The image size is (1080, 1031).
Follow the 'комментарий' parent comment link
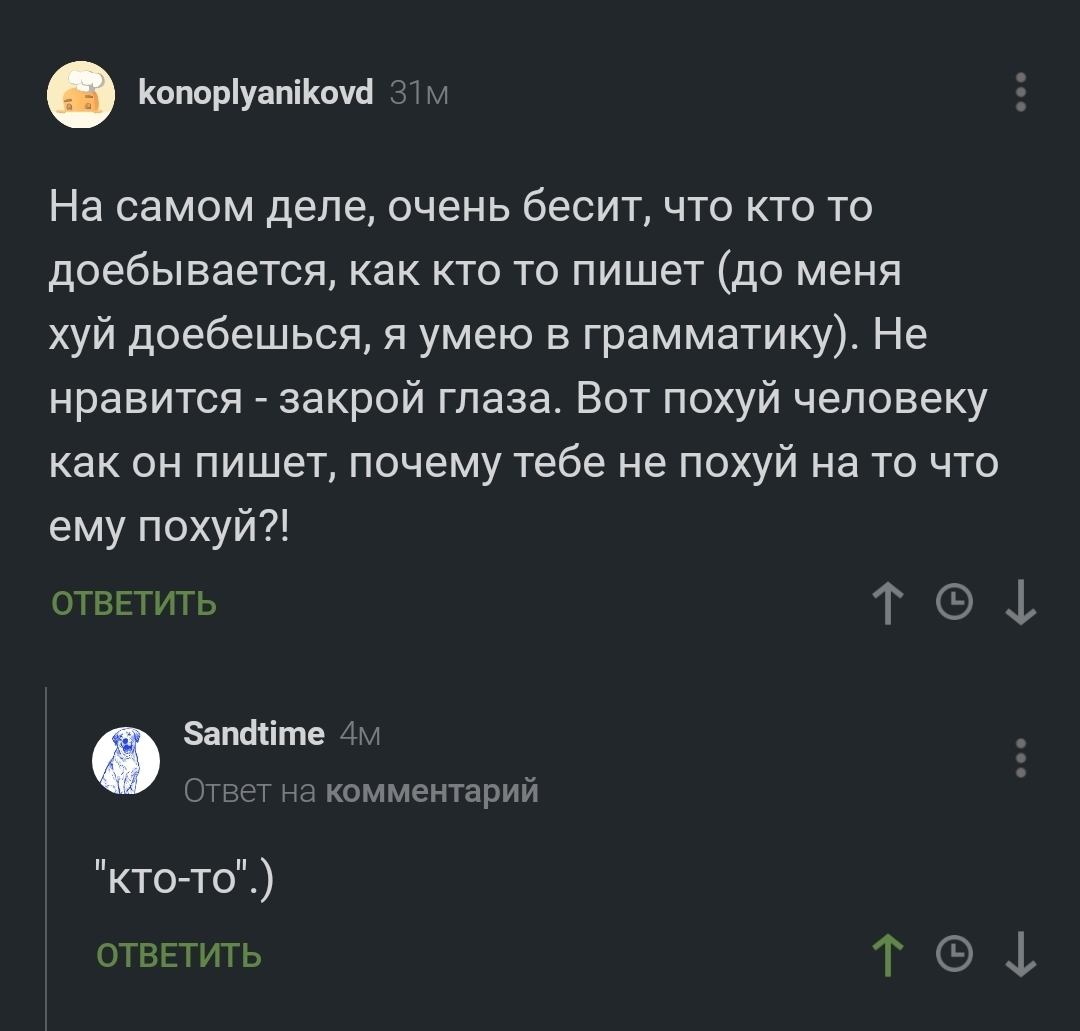432,791
